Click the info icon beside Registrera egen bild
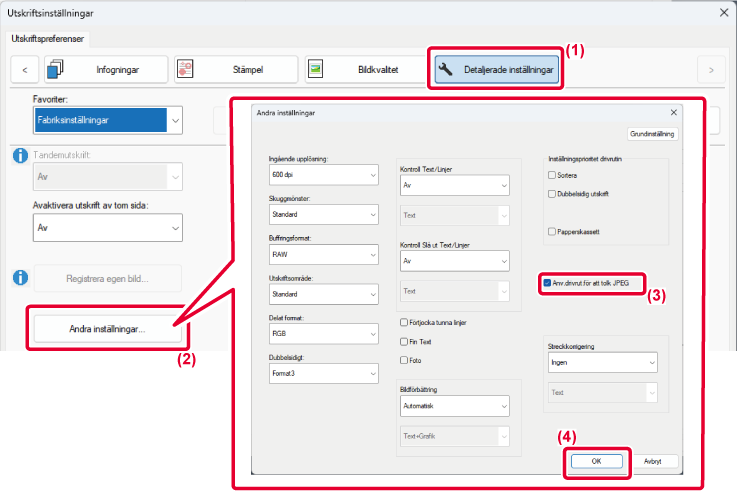Screen dimensions: 737x494 (20, 277)
